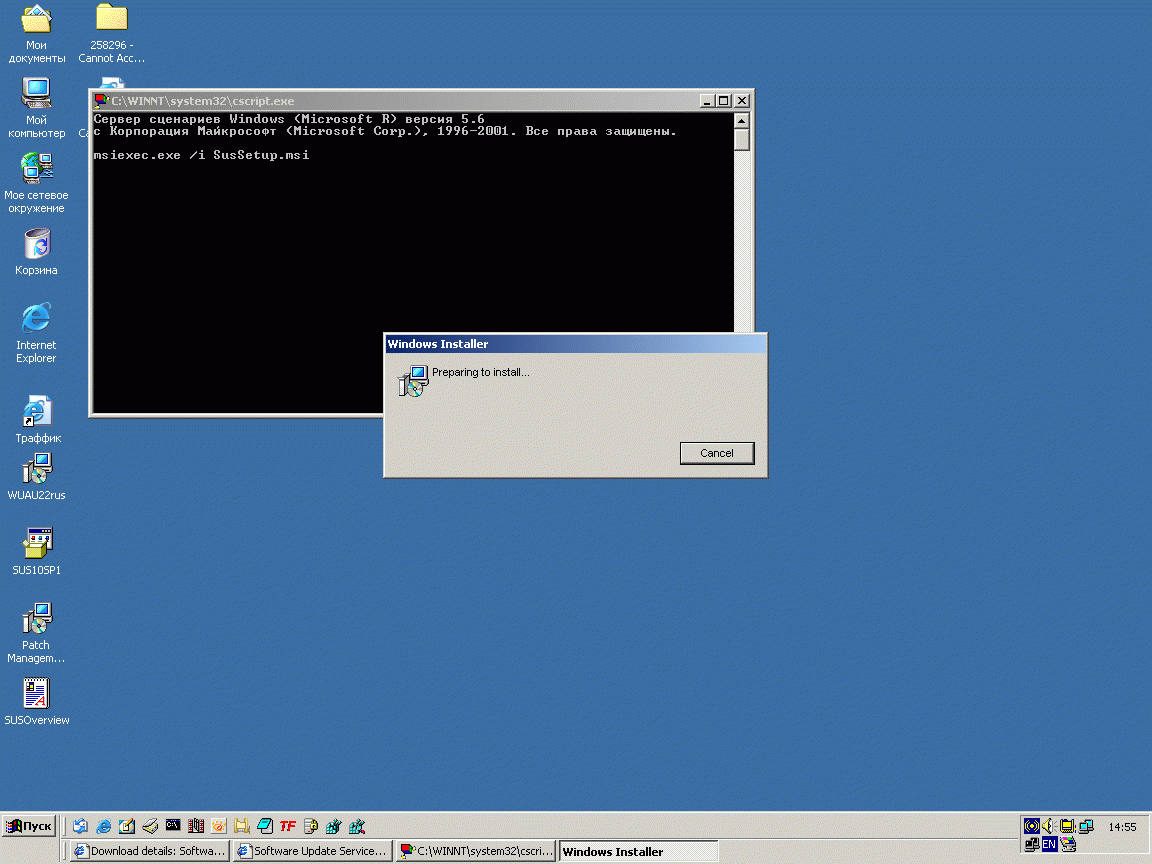Viewport: 1152px width, 864px height.
Task: Click the second teal cubes quick launch icon
Action: (357, 826)
